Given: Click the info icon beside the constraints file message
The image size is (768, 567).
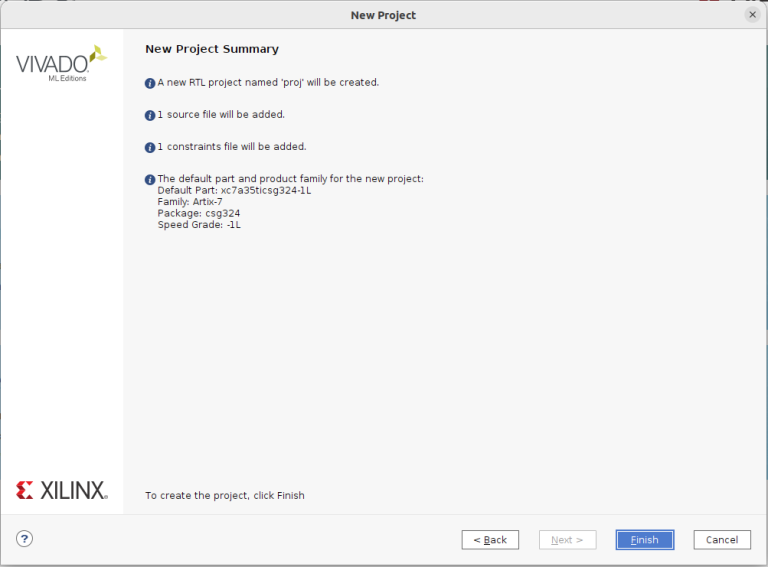Looking at the screenshot, I should [150, 147].
